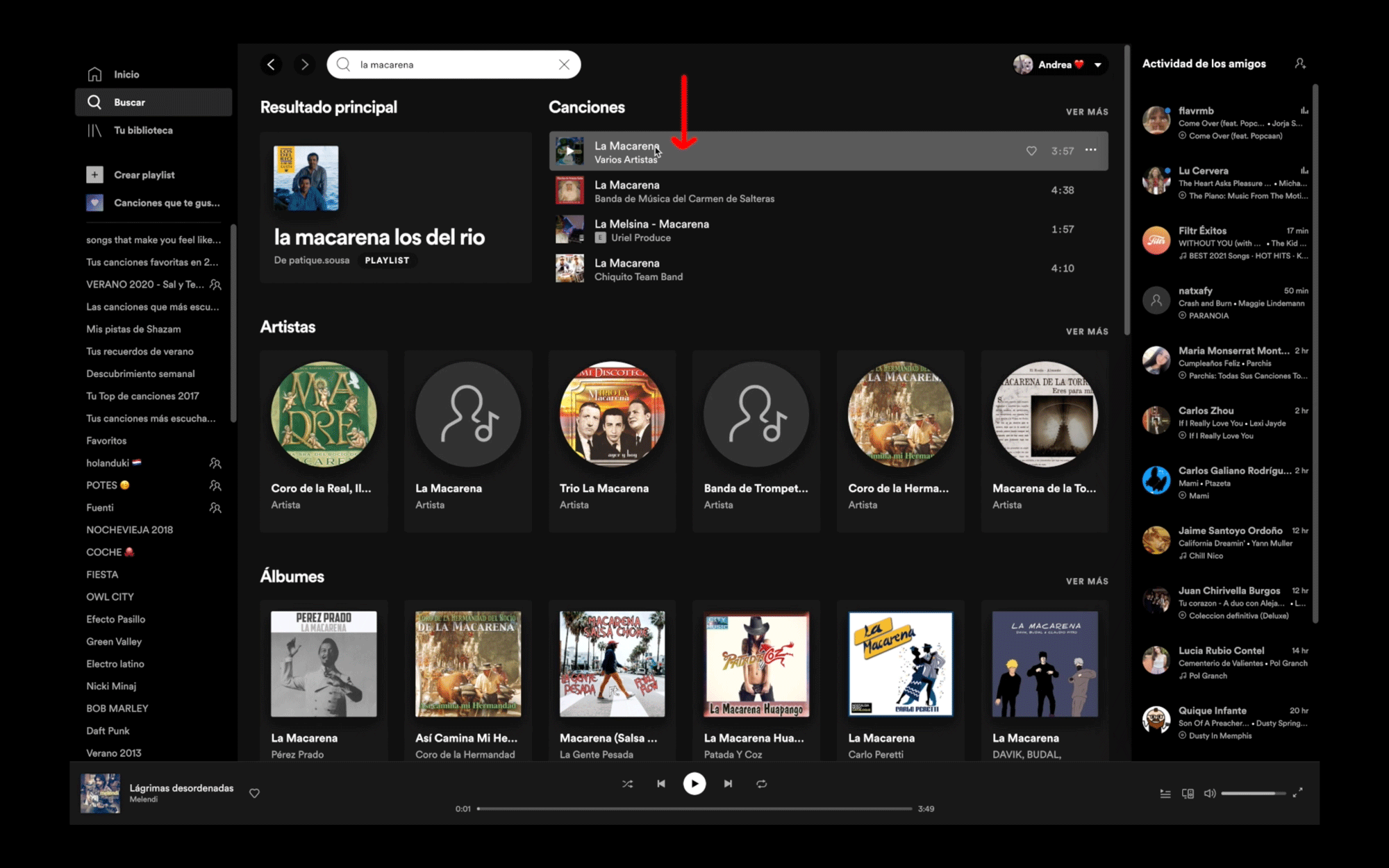Clear the search with X icon
This screenshot has height=868, width=1389.
[564, 65]
